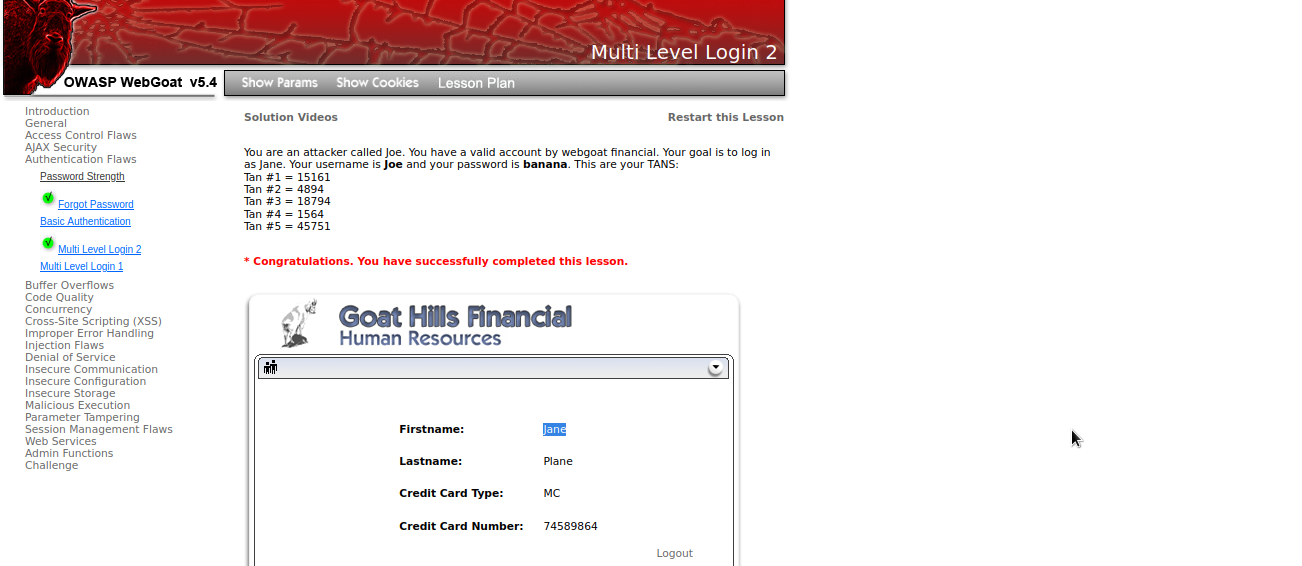Click the Tan #5 = 45751 line
The height and width of the screenshot is (566, 1302).
coord(287,226)
